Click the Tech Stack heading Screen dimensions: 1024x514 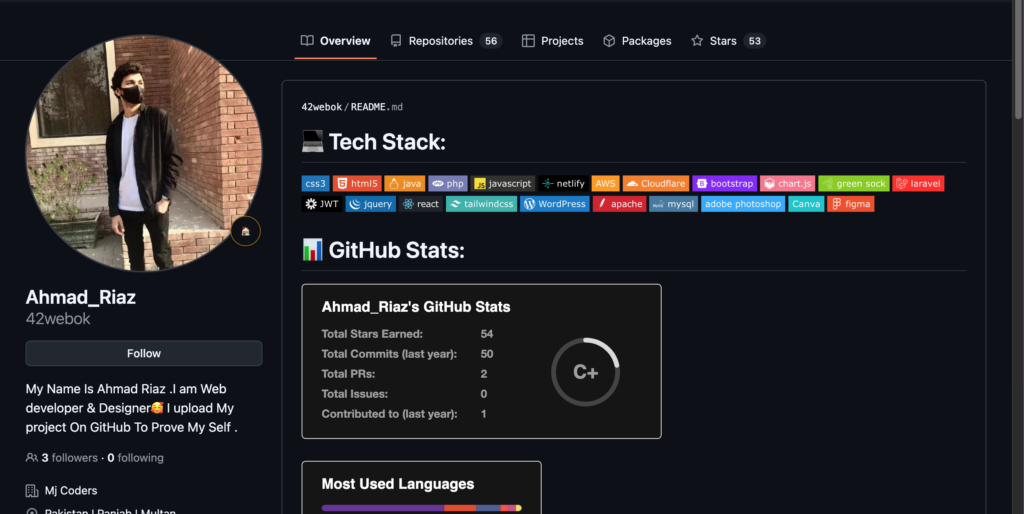point(387,142)
